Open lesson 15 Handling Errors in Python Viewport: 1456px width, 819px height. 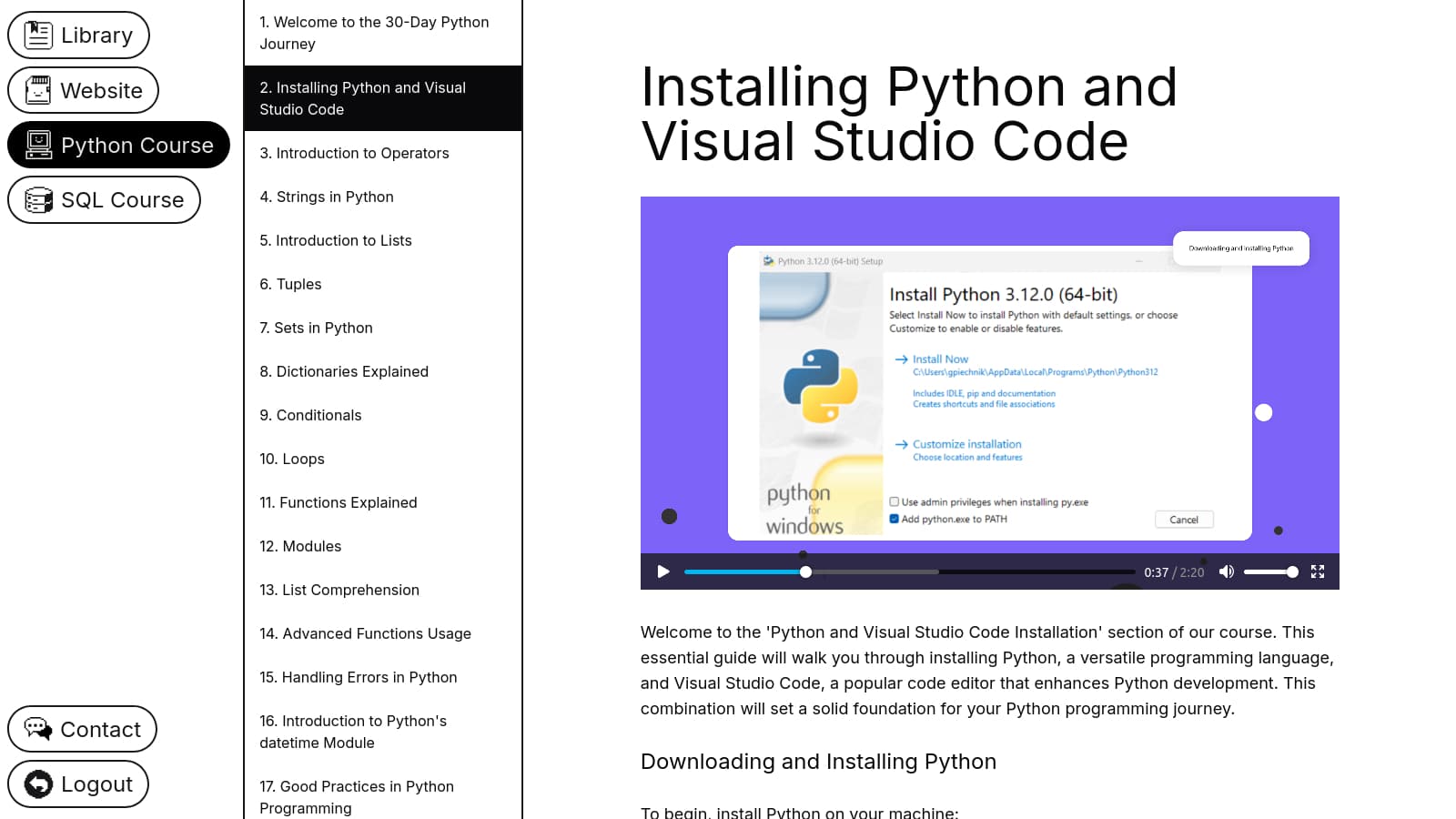383,677
